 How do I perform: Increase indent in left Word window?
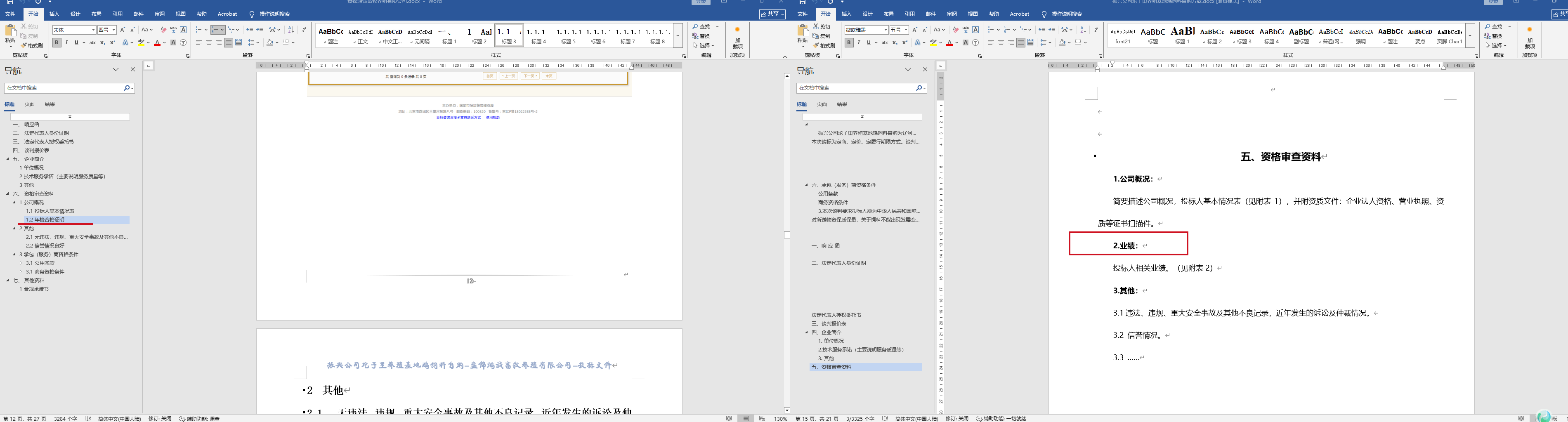[x=259, y=30]
